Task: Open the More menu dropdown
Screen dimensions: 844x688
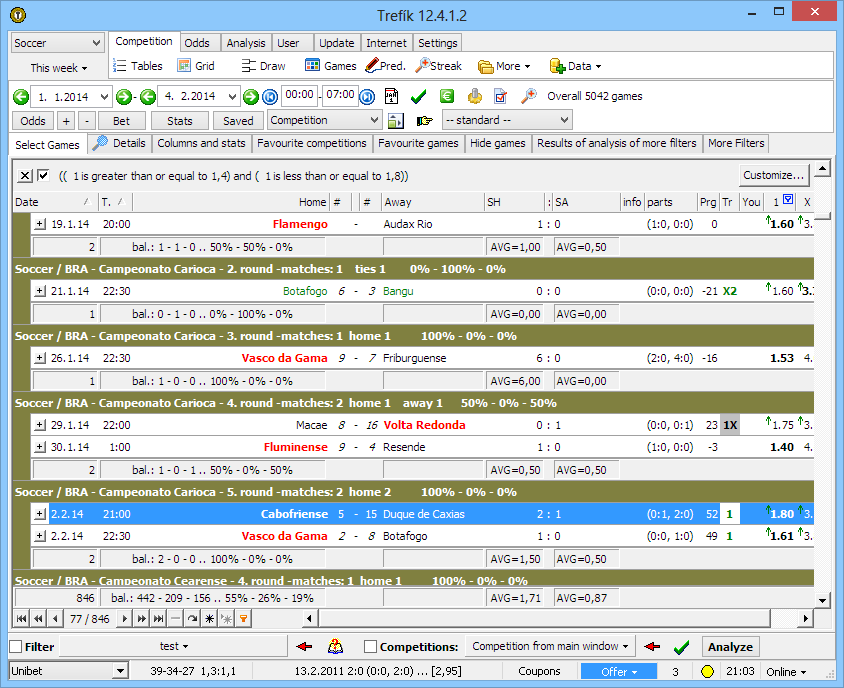Action: click(x=504, y=66)
